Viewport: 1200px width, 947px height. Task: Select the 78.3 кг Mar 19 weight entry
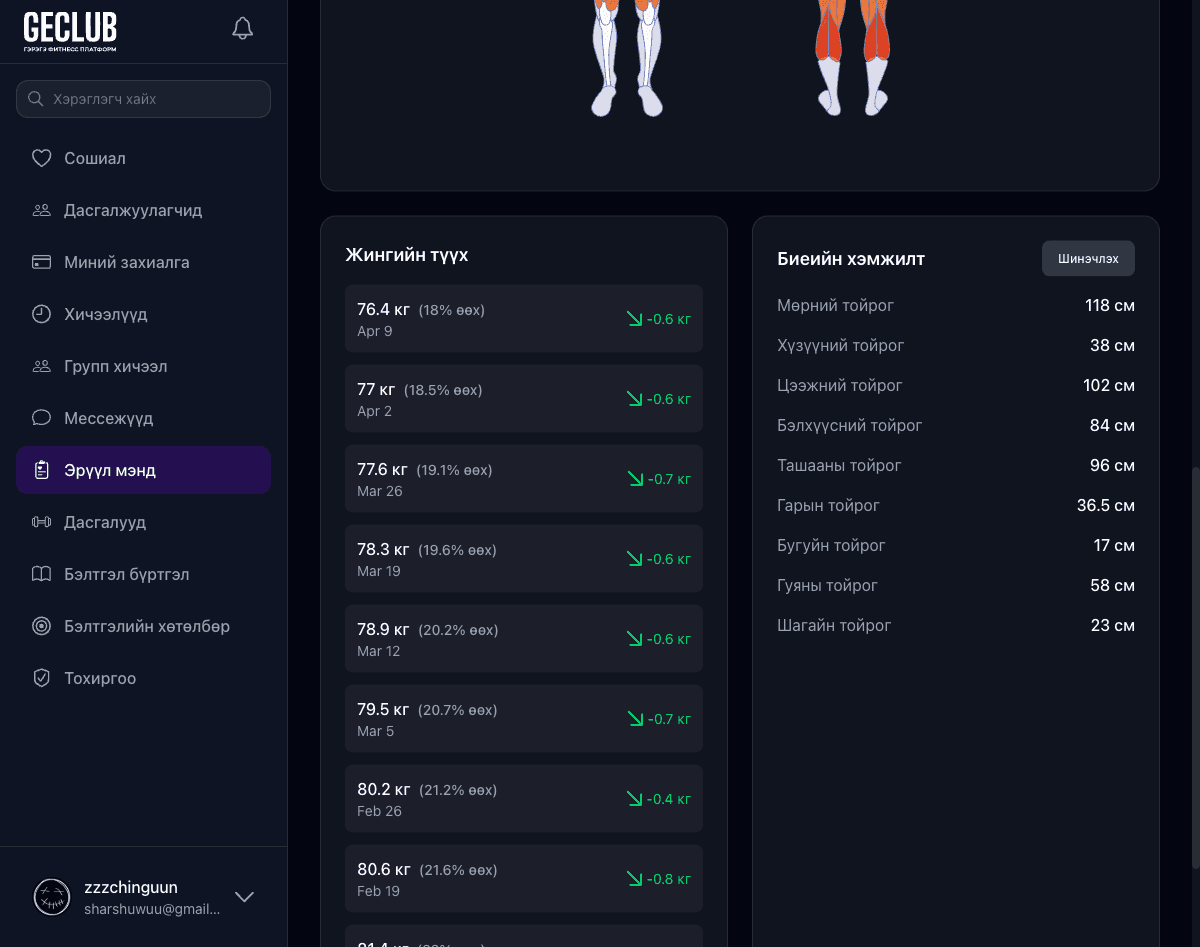pyautogui.click(x=523, y=559)
